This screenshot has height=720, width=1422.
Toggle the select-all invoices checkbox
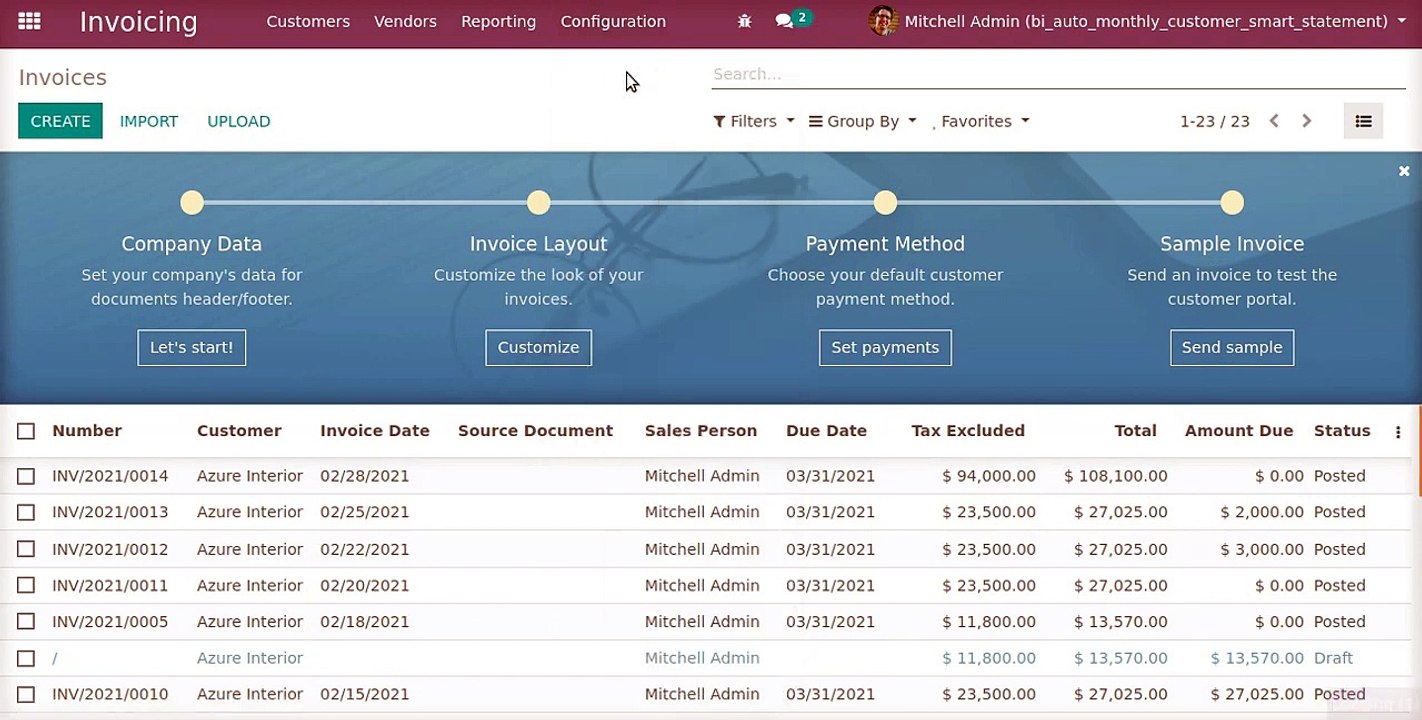(26, 431)
